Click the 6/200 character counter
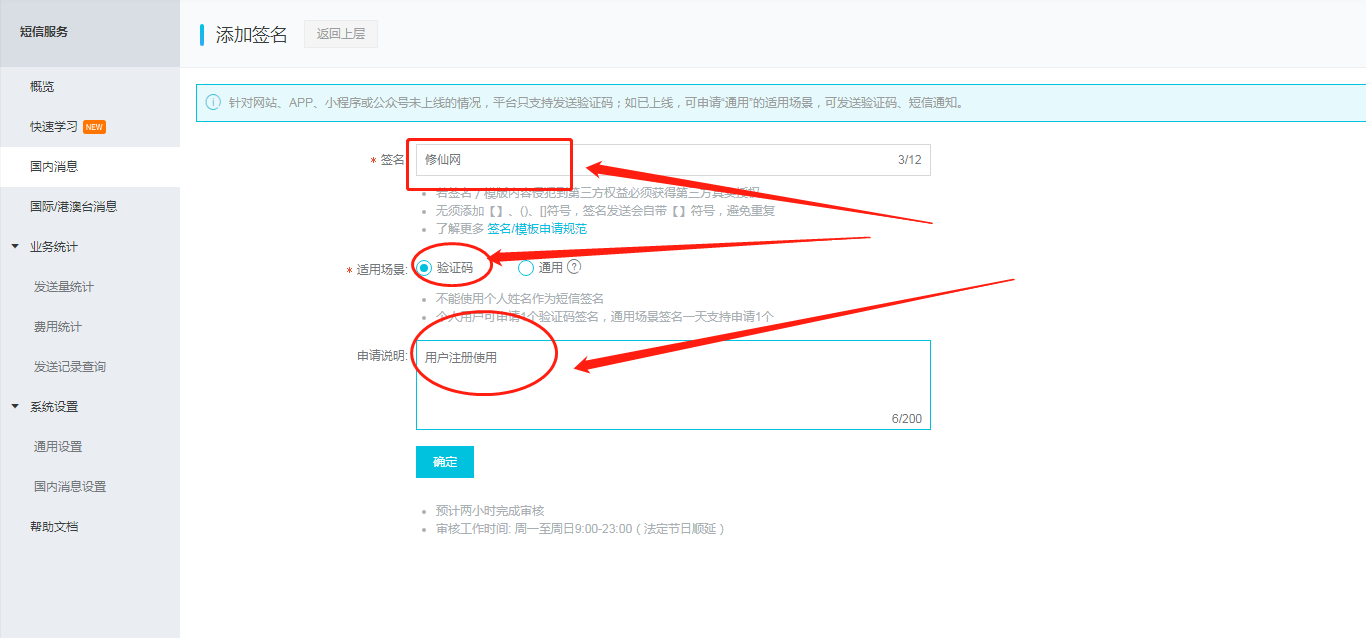Screen dimensions: 1366x638 (x=907, y=419)
